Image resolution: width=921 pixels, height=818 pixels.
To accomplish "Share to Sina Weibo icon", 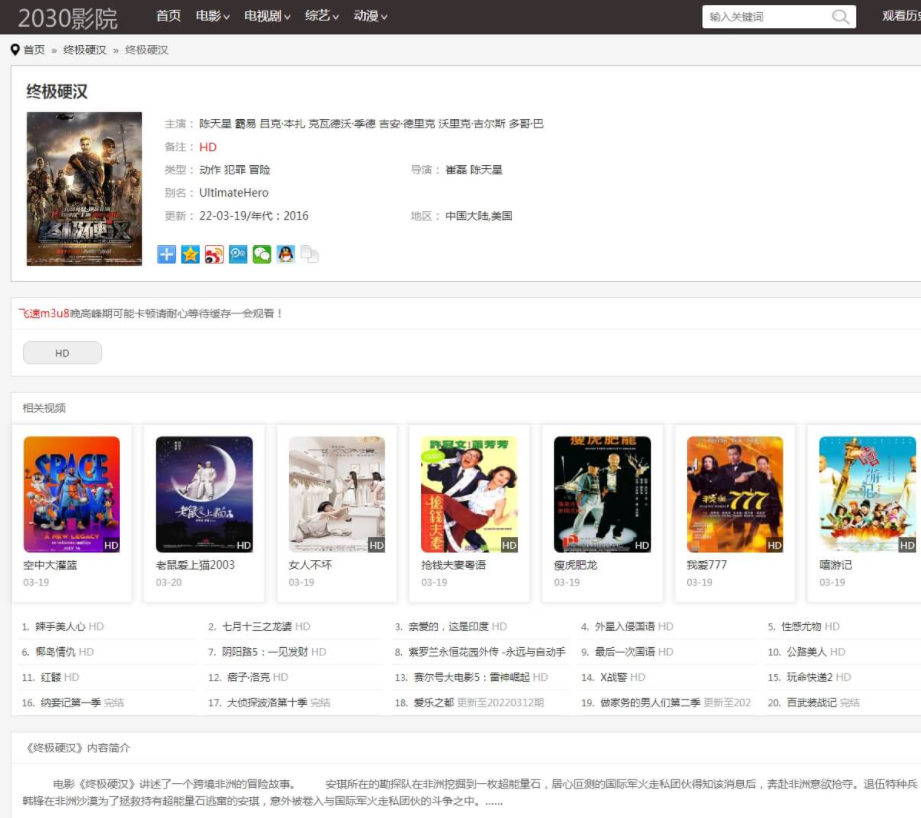I will pos(214,254).
